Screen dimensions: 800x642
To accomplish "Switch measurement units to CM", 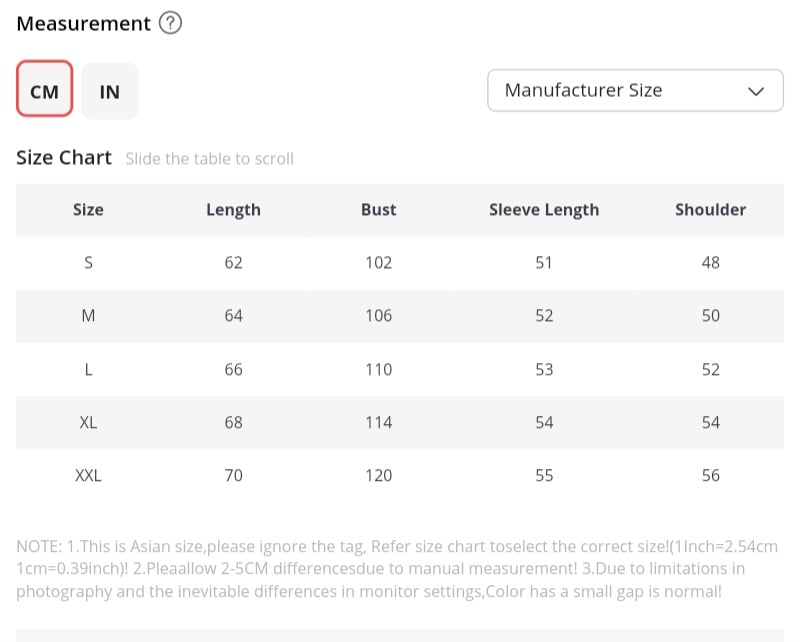I will tap(45, 91).
